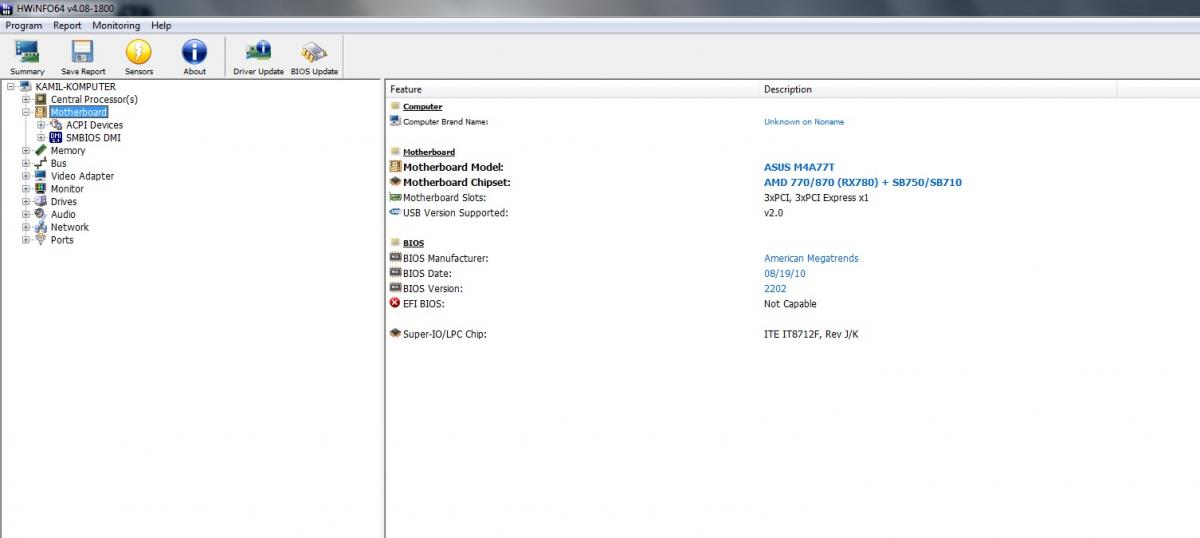Click the About info icon

[x=194, y=51]
